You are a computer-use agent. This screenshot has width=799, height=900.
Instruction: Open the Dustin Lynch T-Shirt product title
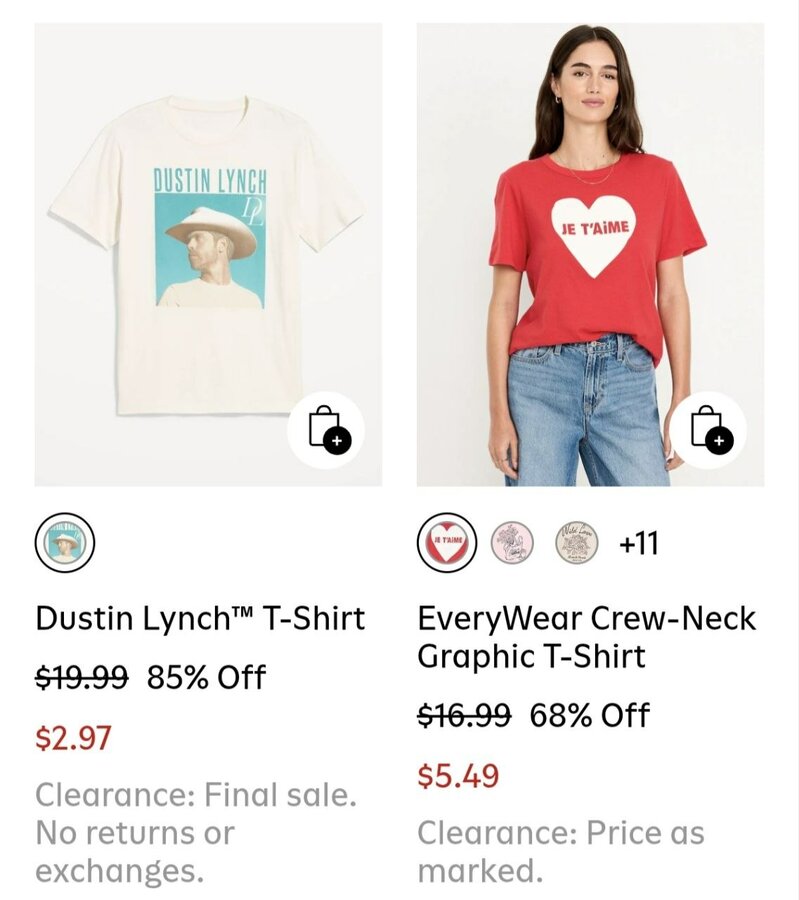pyautogui.click(x=200, y=617)
